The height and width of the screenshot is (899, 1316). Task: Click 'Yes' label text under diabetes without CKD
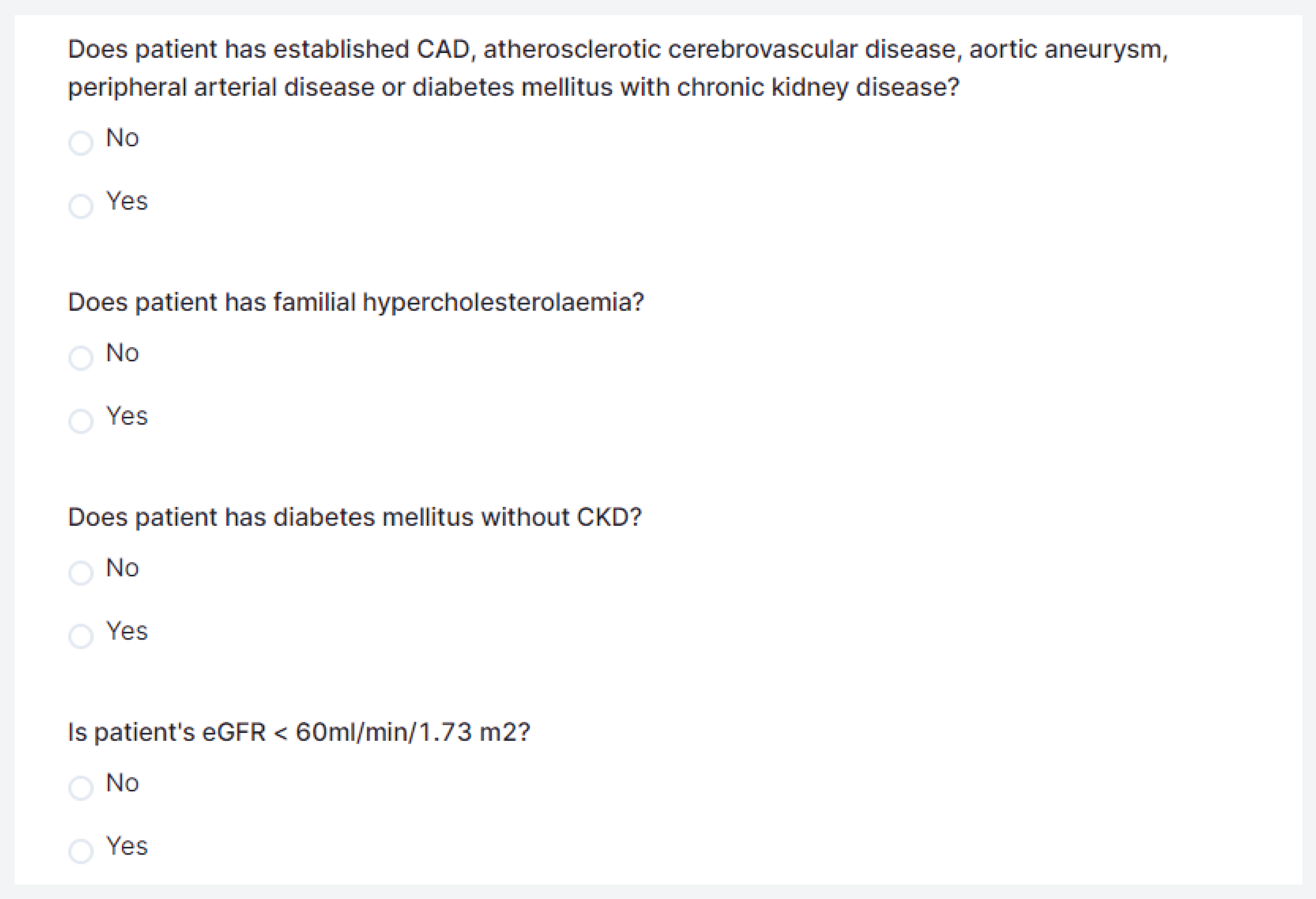coord(127,631)
